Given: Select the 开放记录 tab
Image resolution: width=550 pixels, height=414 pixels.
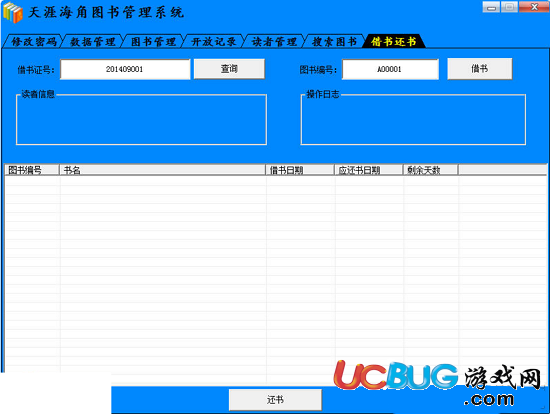Looking at the screenshot, I should click(x=213, y=41).
